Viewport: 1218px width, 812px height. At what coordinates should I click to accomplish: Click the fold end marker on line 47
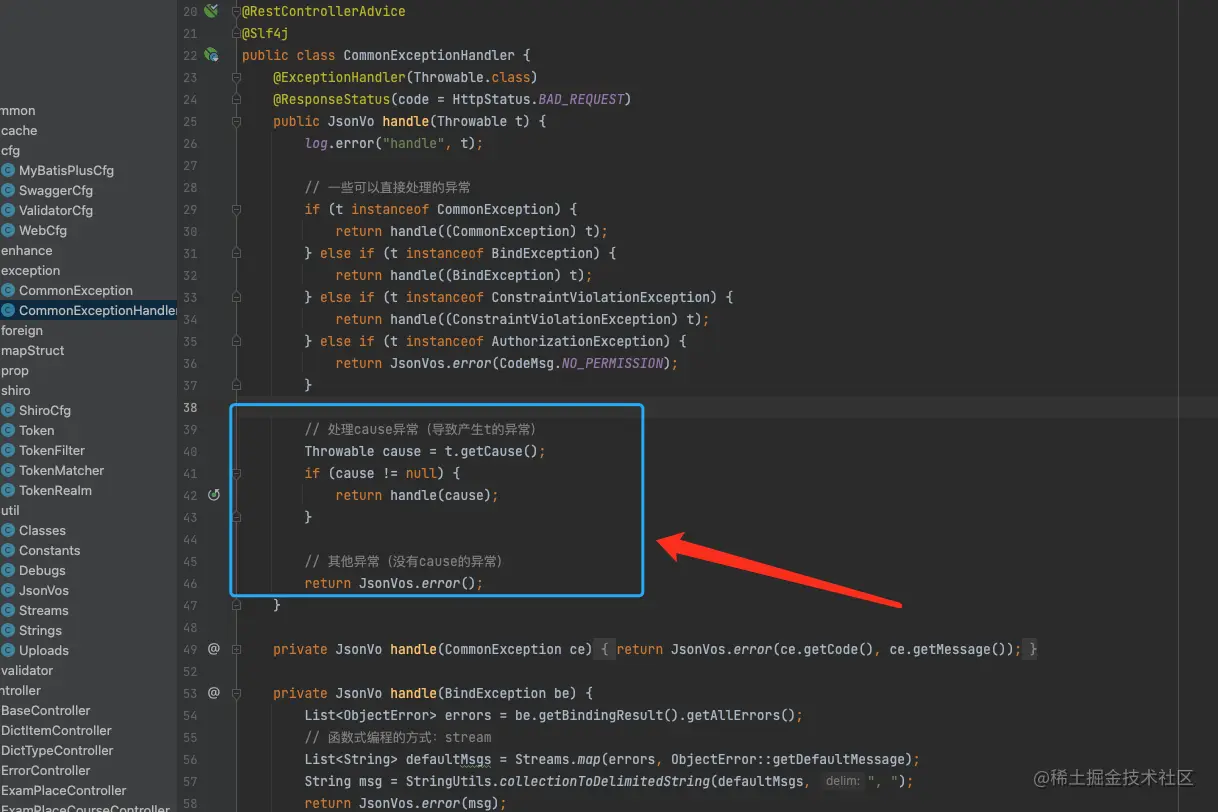pyautogui.click(x=237, y=605)
